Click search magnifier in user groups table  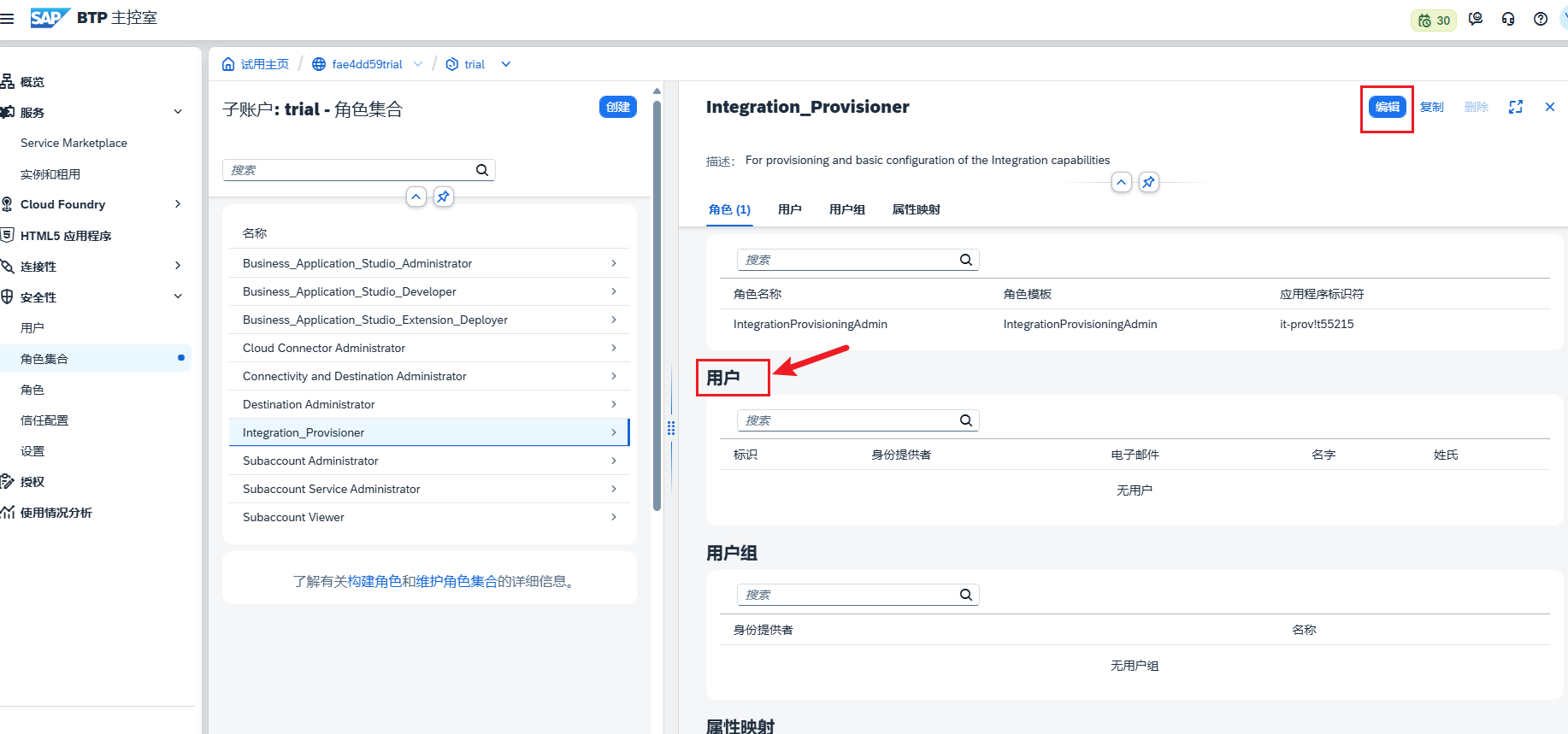pos(966,595)
